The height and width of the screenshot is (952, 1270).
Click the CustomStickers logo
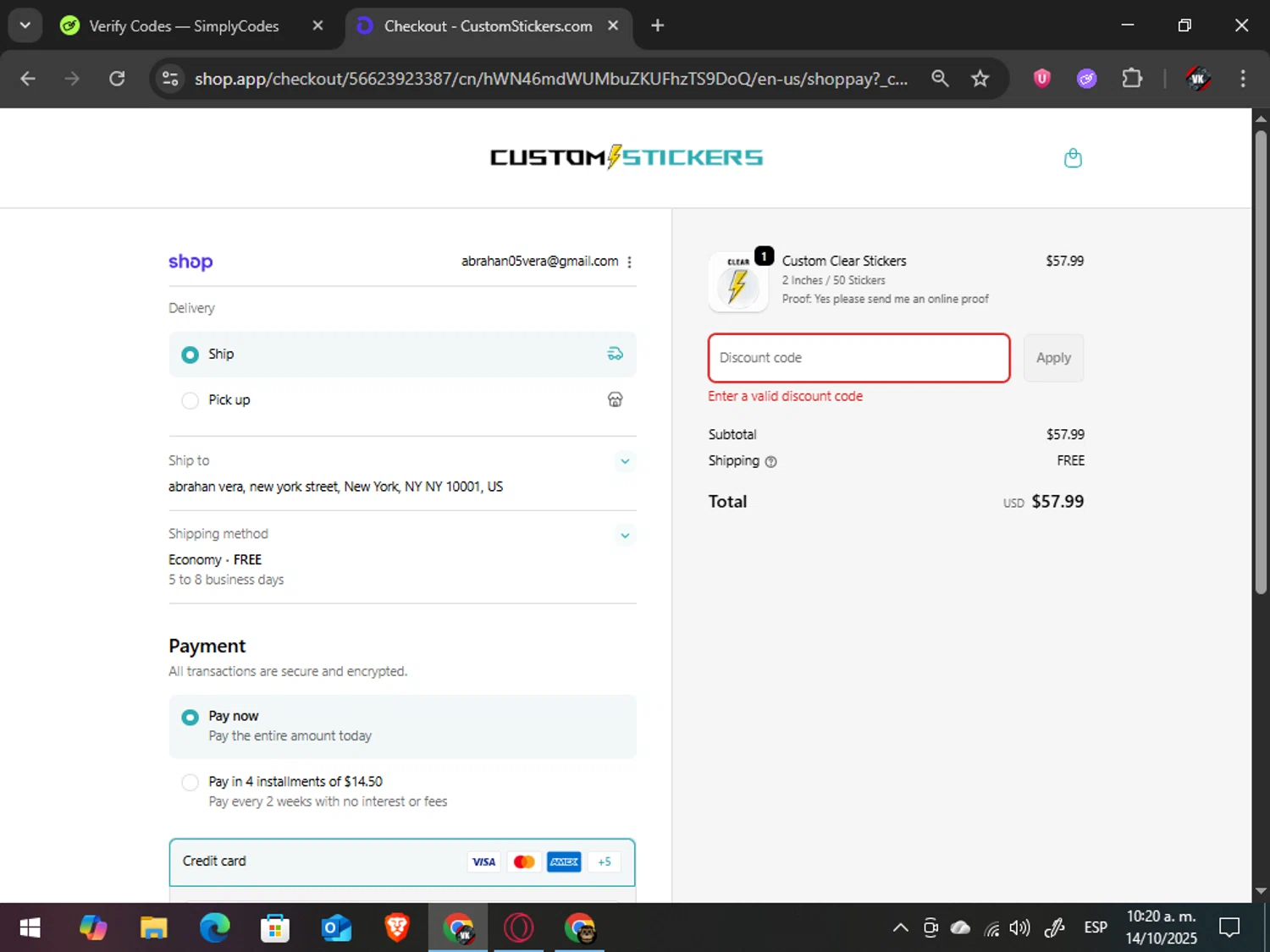(627, 157)
